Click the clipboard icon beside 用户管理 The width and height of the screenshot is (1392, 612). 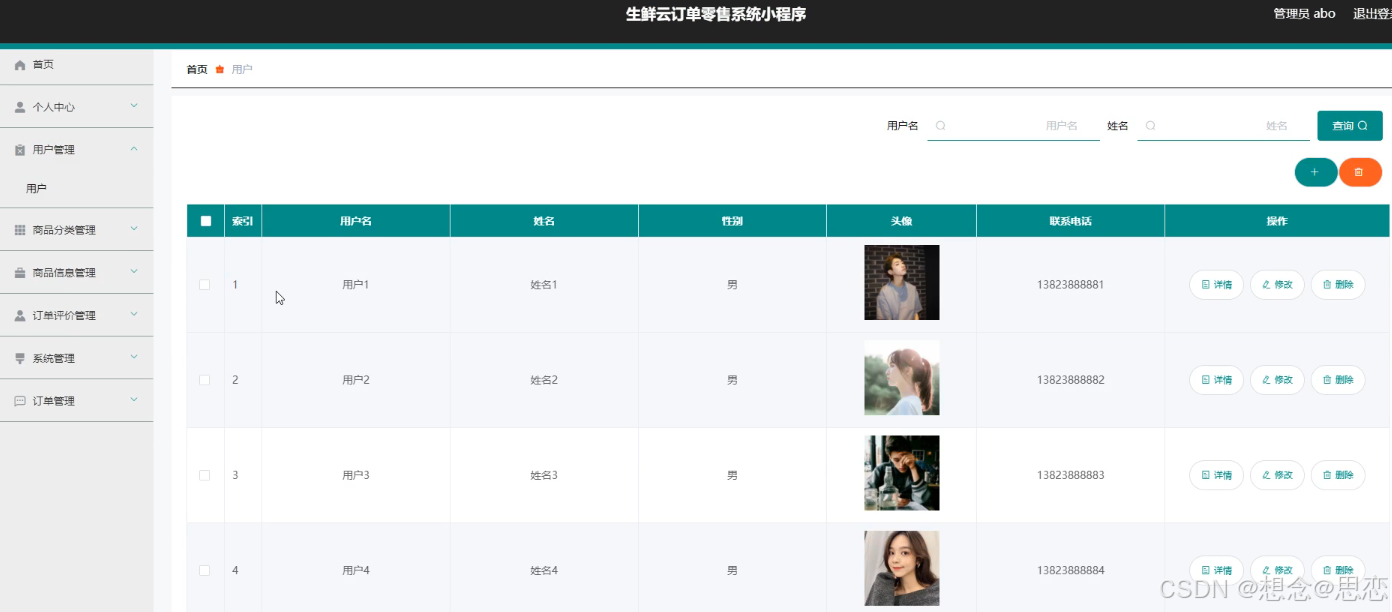[20, 150]
